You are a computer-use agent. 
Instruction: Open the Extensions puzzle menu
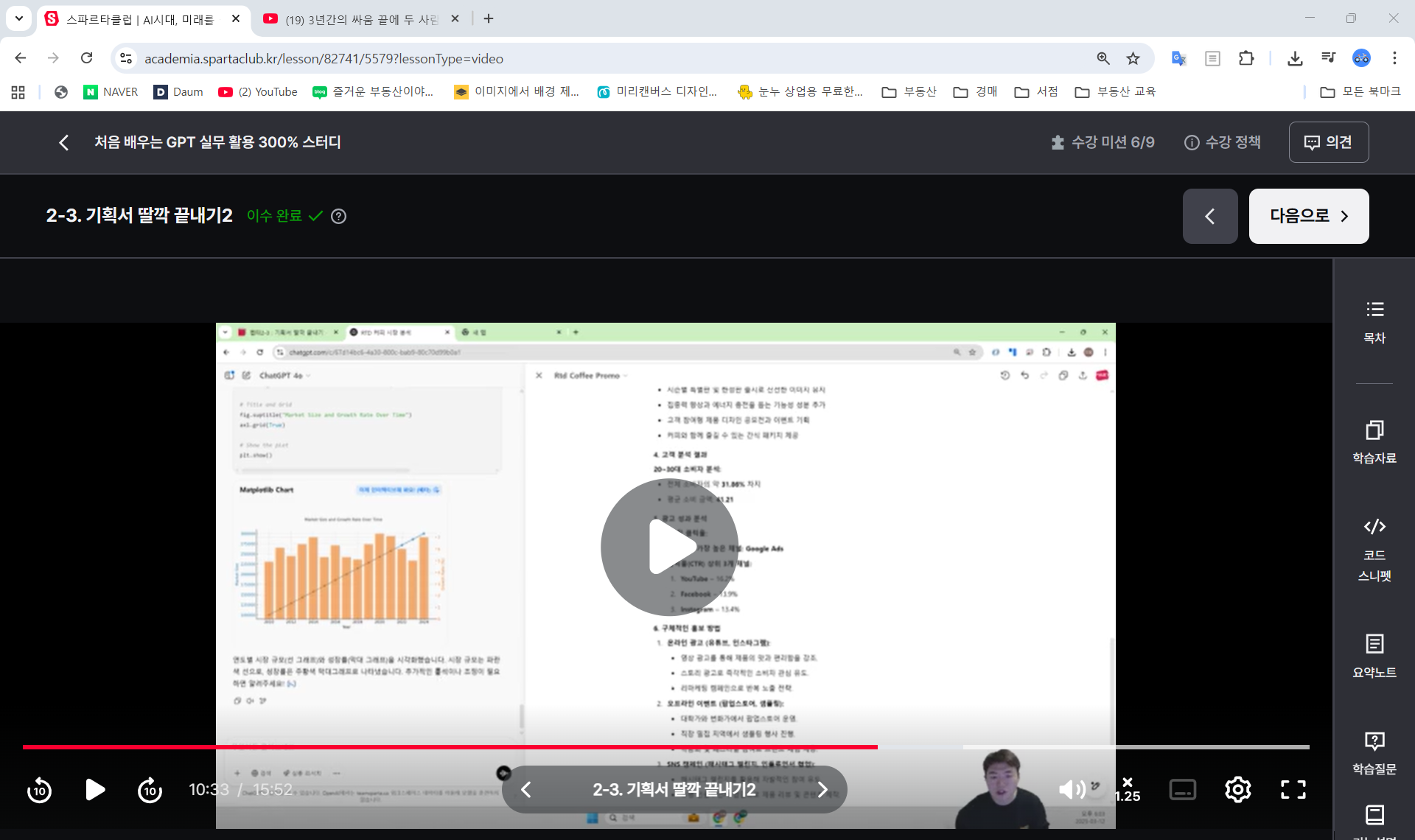[x=1246, y=58]
